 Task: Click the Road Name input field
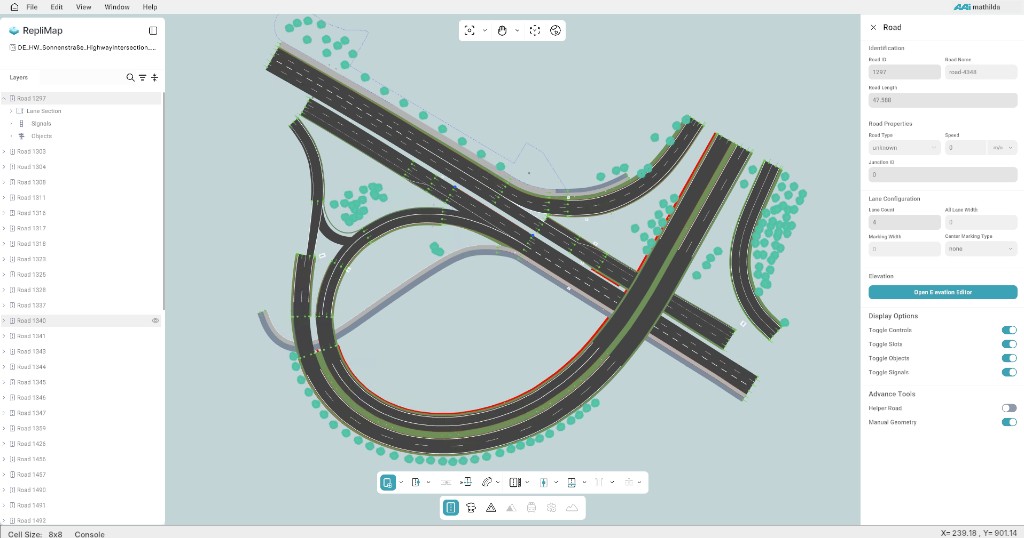click(981, 72)
